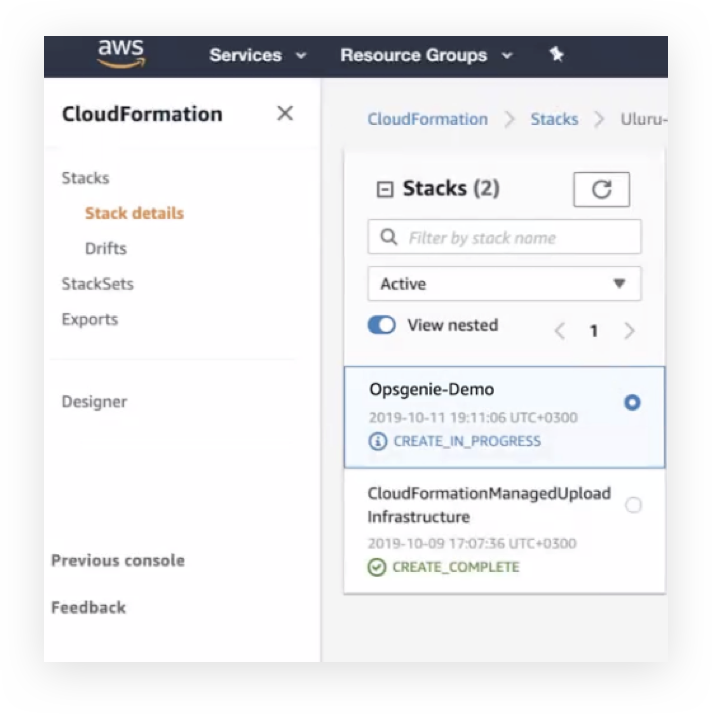Screen dimensions: 712x714
Task: Close the CloudFormation sidebar panel
Action: (285, 113)
